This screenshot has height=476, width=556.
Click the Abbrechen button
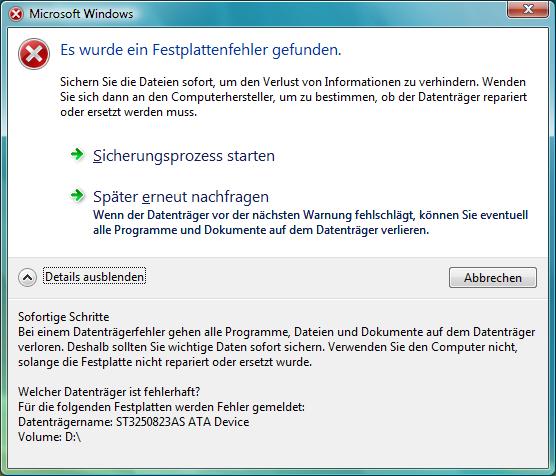[x=493, y=278]
